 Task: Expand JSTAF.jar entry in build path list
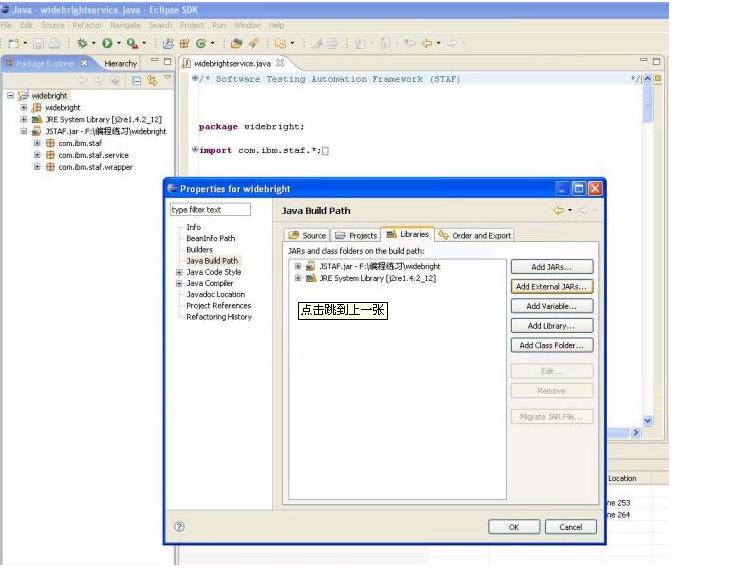(x=297, y=267)
